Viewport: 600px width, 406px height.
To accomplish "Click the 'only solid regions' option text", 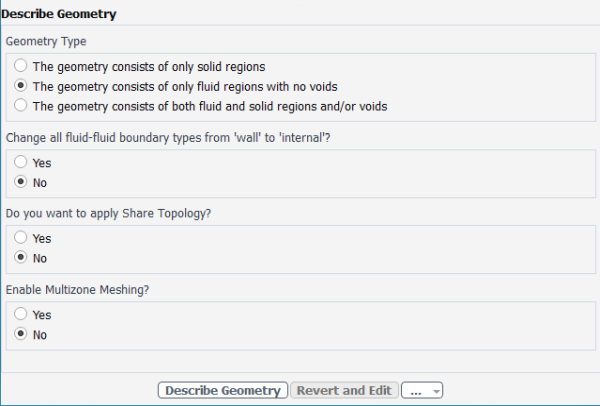I will [x=149, y=67].
